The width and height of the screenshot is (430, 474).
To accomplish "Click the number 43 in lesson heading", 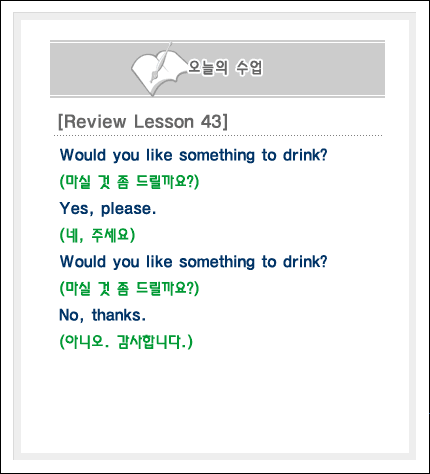I will (211, 122).
